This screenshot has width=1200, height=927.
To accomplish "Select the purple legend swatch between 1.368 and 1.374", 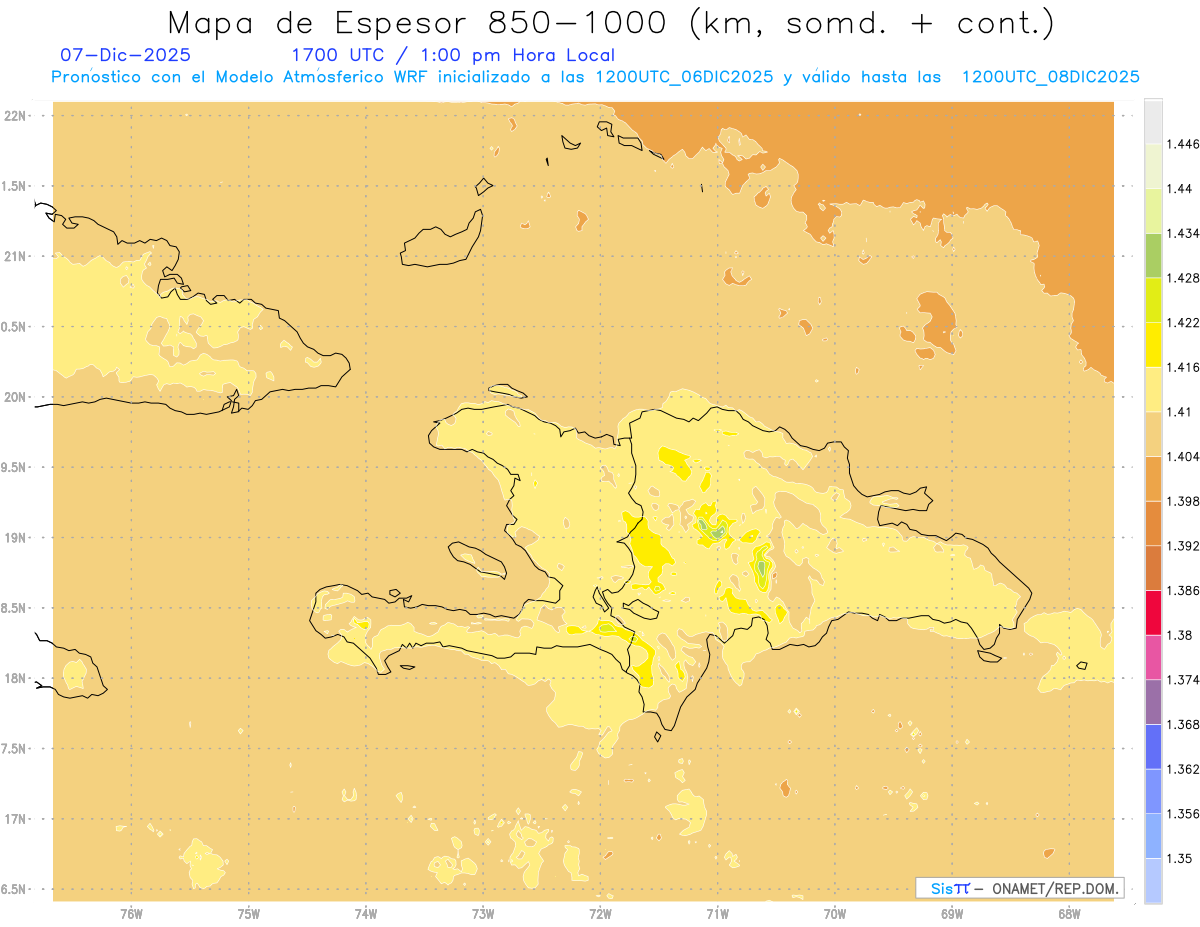I will tap(1153, 701).
